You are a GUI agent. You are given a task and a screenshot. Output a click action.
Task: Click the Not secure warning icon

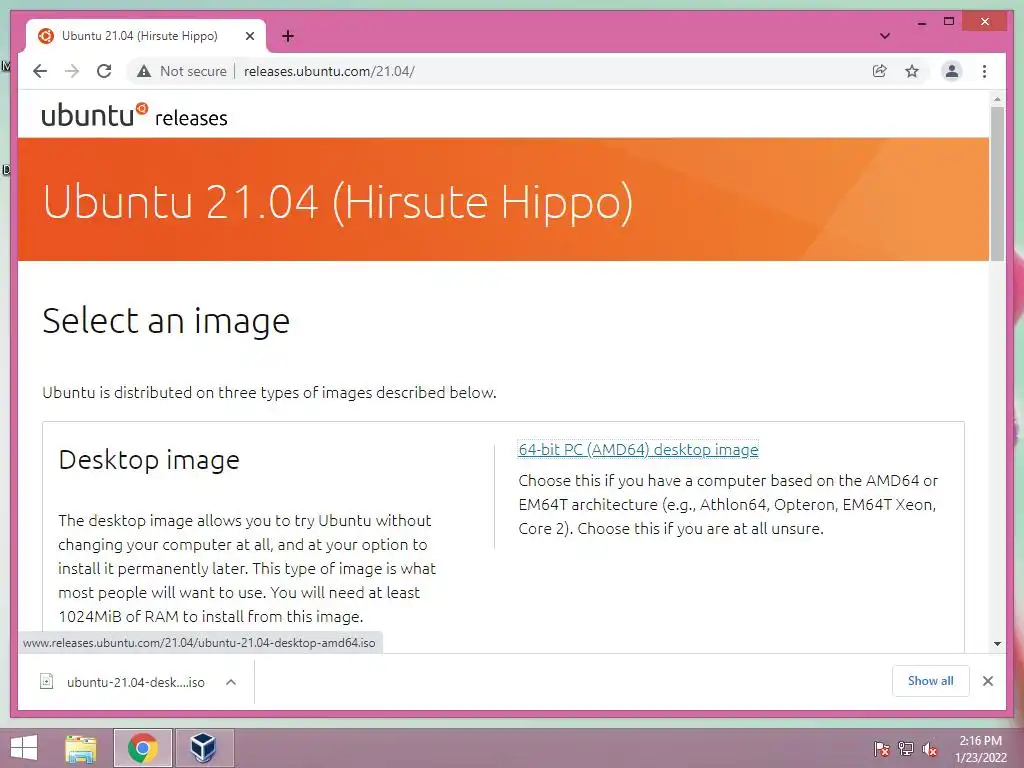[144, 71]
